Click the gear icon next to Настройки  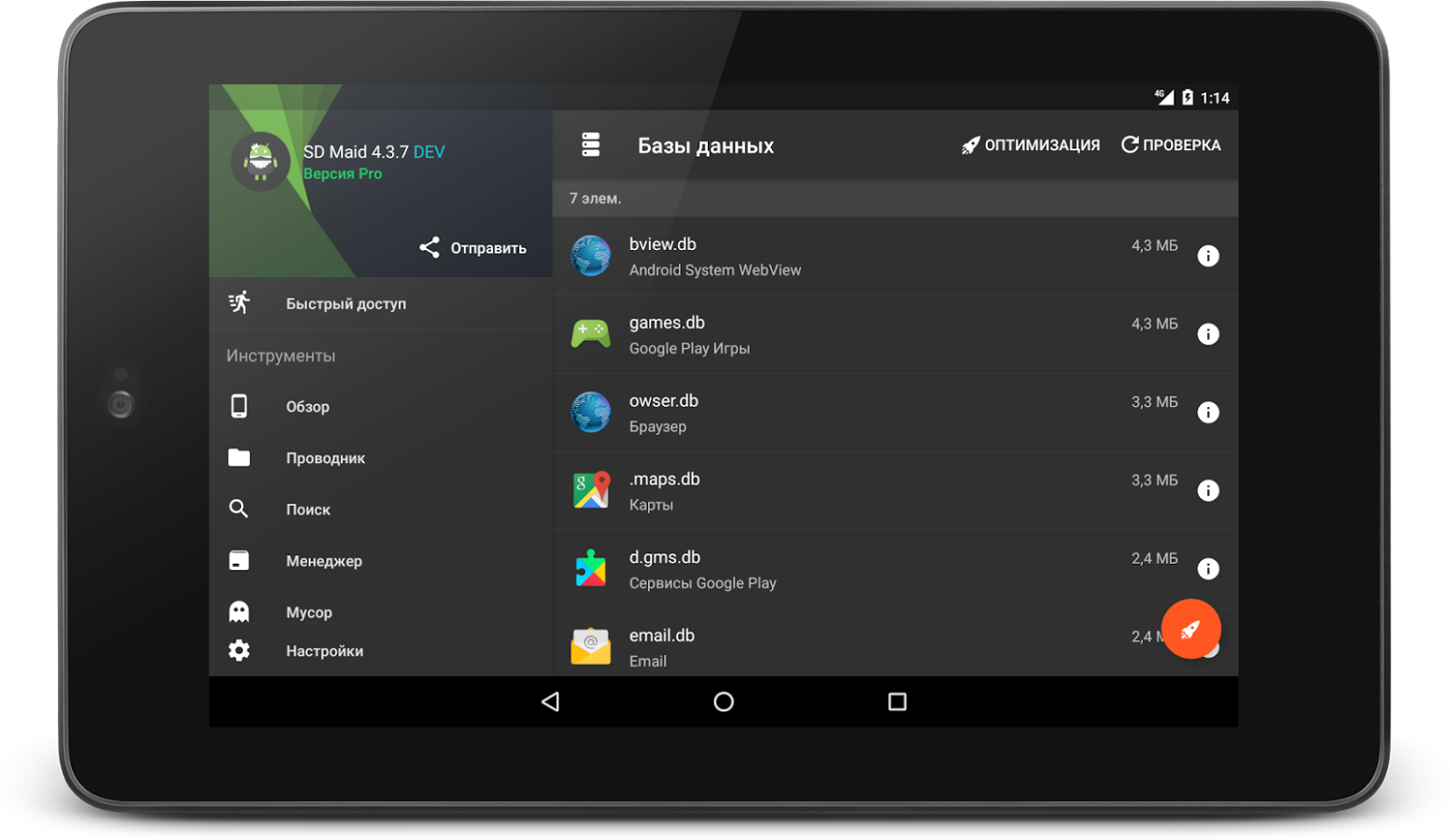tap(239, 651)
